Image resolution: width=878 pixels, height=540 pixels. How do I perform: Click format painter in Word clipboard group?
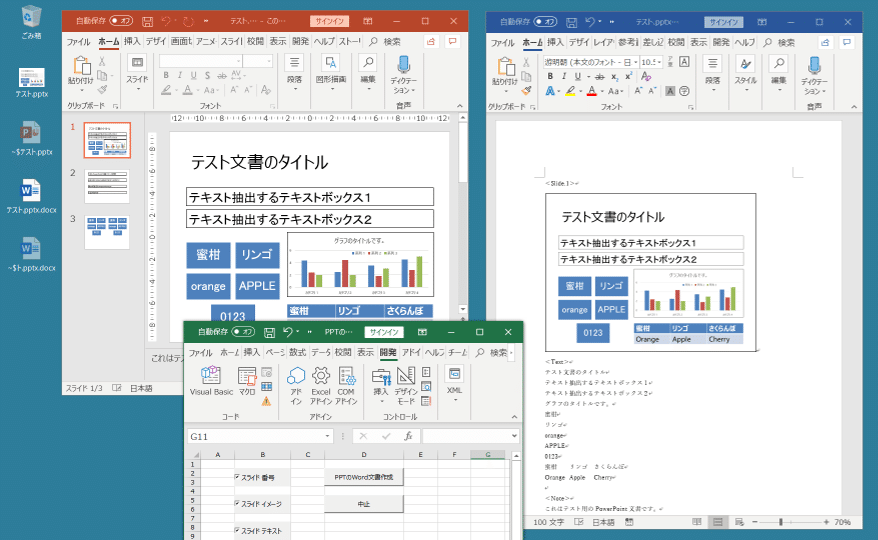[526, 90]
